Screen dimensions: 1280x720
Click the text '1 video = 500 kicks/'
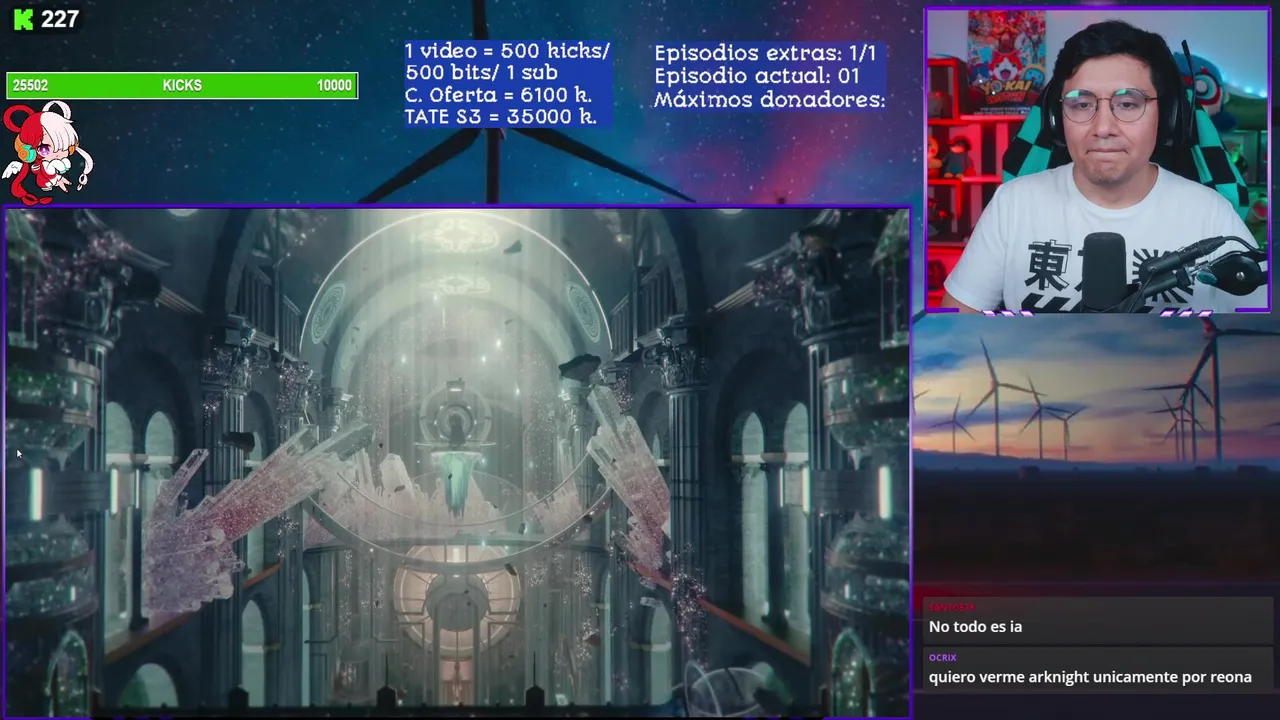point(507,51)
